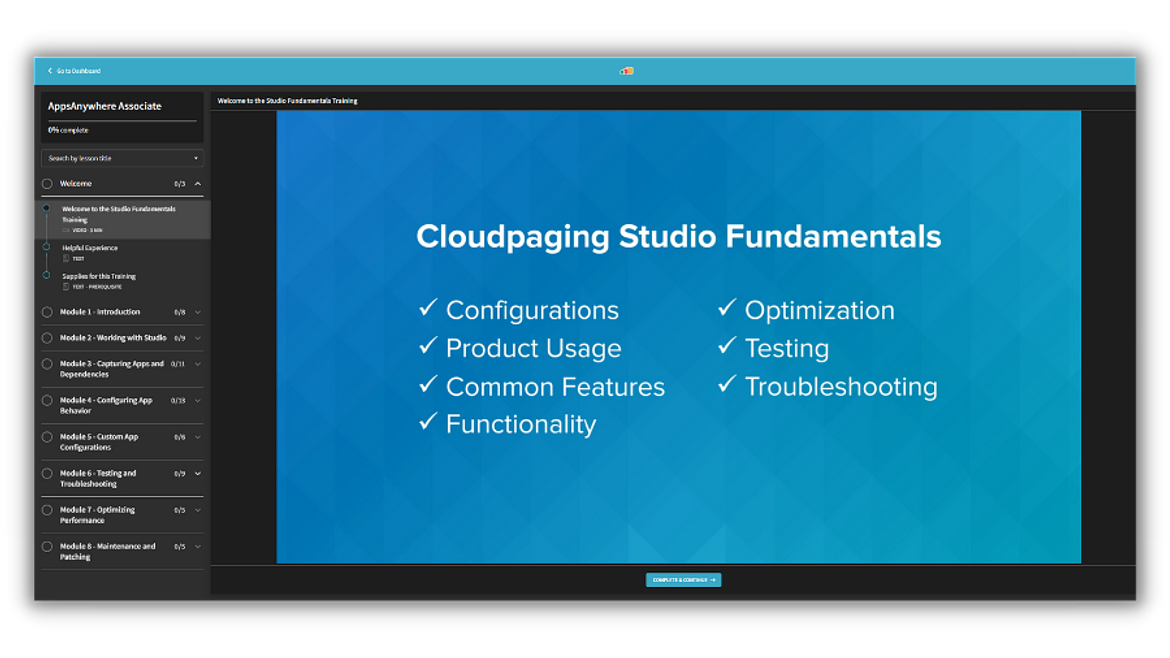
Task: Click the Cloudpaging Studio Fundamentals video slide
Action: tap(678, 337)
